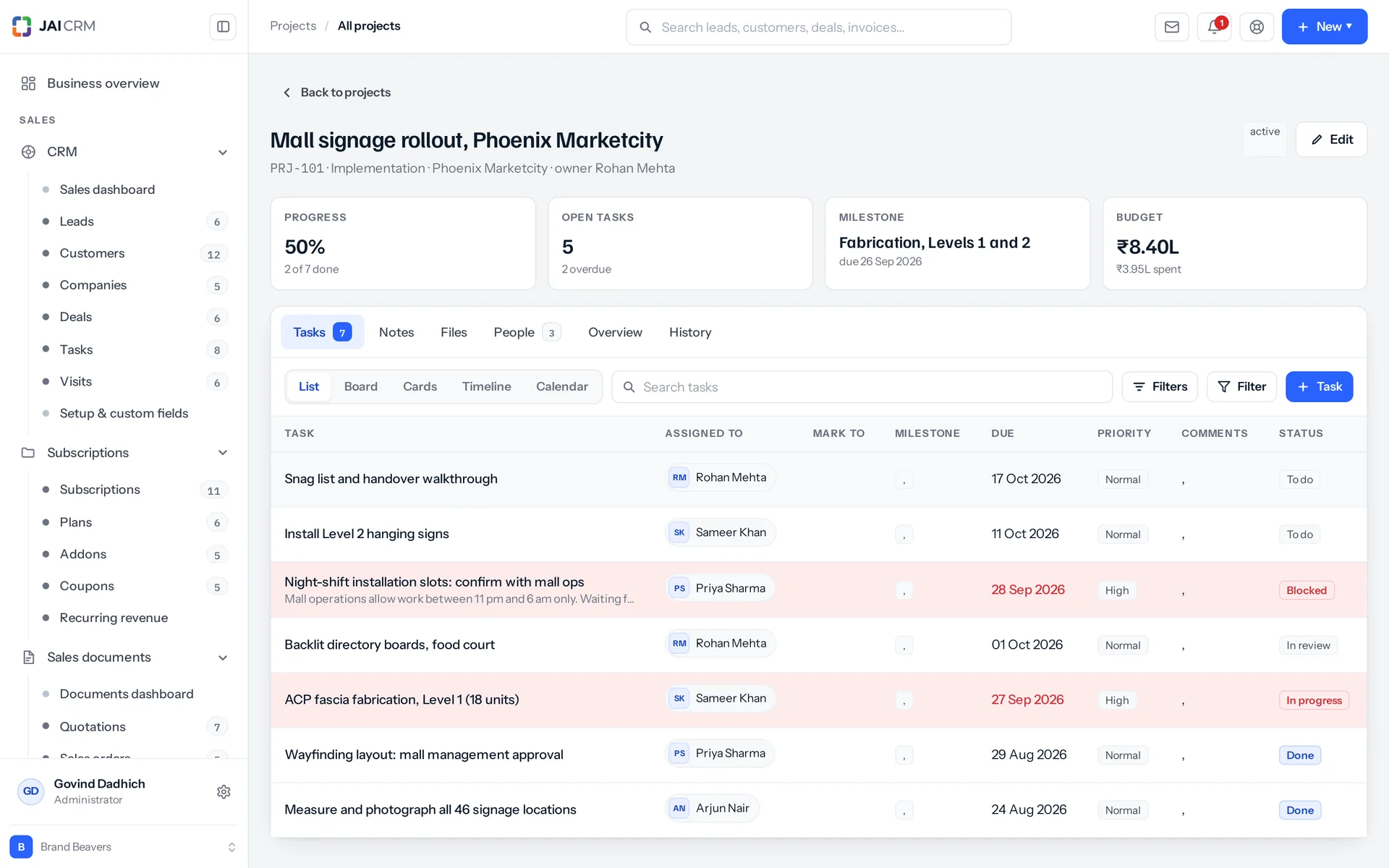Focus the Search tasks field

click(x=862, y=387)
